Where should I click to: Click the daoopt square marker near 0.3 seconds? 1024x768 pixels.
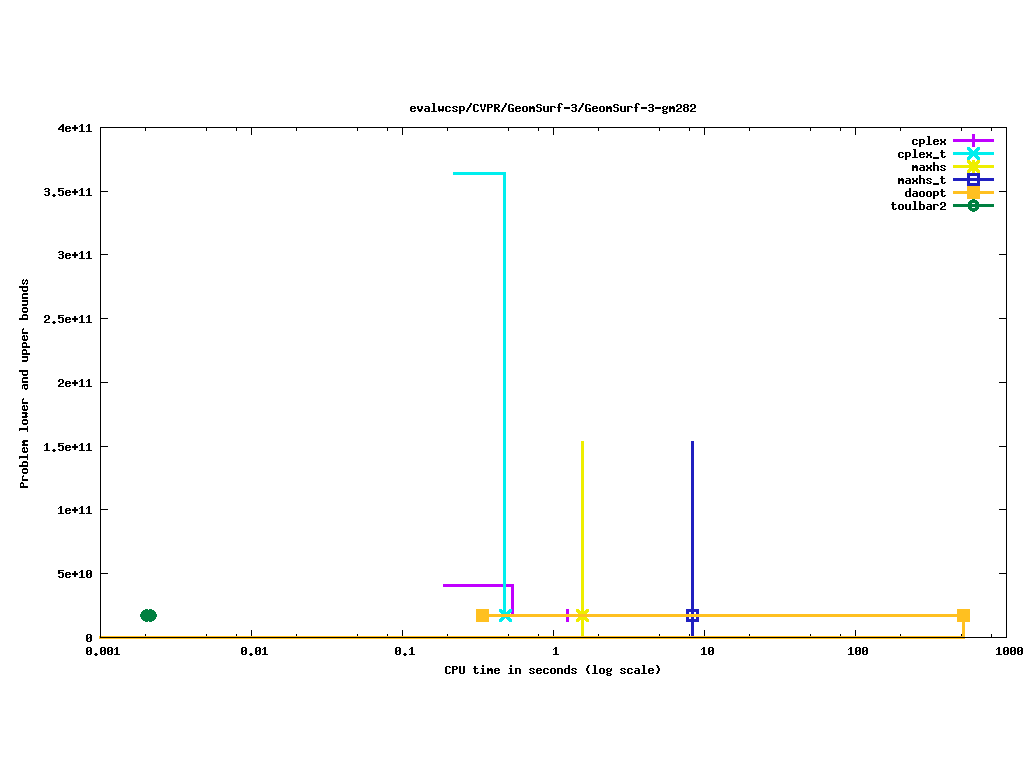click(482, 615)
